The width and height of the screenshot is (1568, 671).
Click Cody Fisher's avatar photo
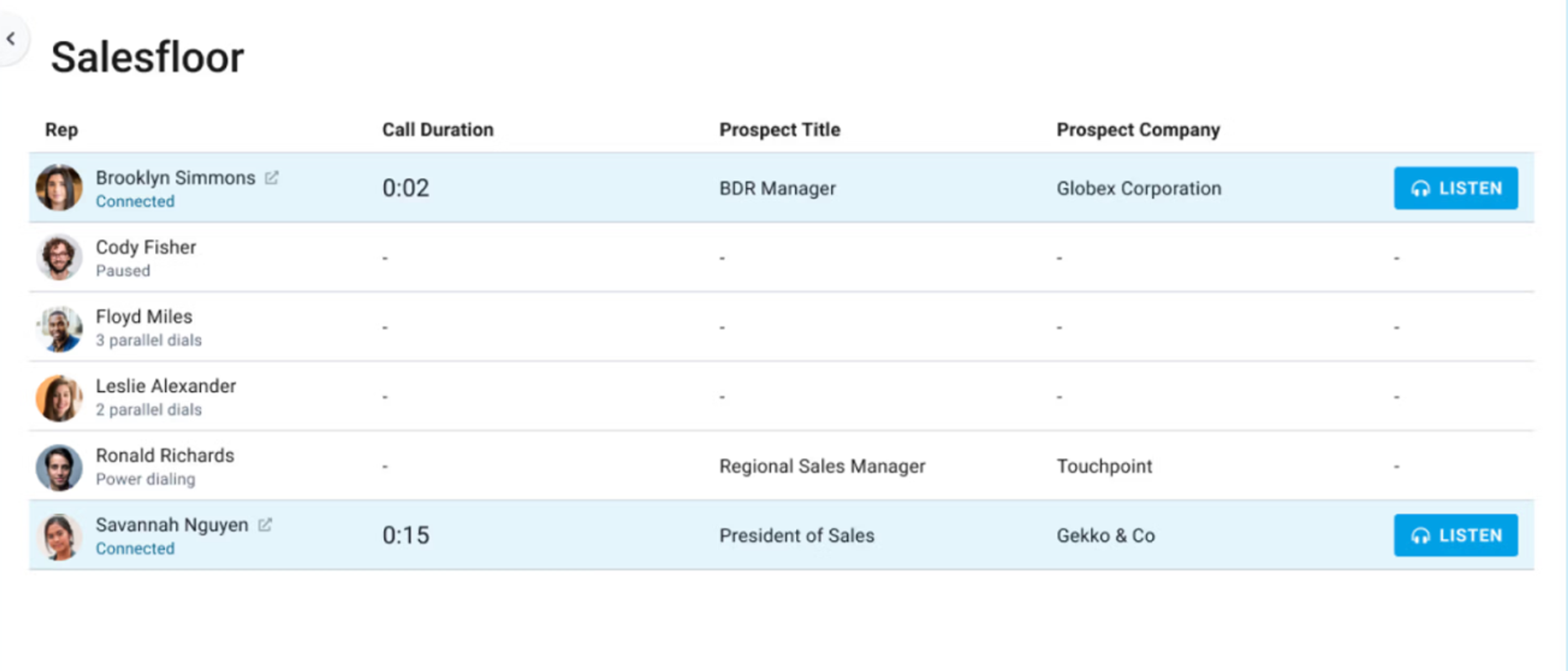59,257
